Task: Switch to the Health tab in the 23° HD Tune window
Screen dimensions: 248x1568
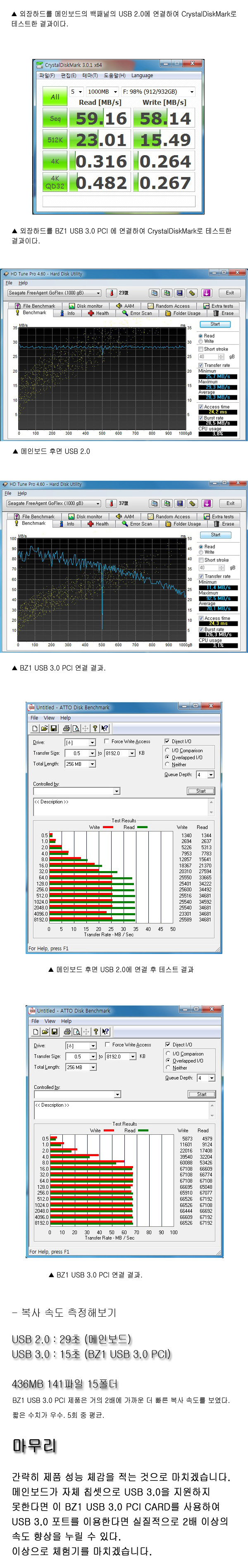Action: 98,314
